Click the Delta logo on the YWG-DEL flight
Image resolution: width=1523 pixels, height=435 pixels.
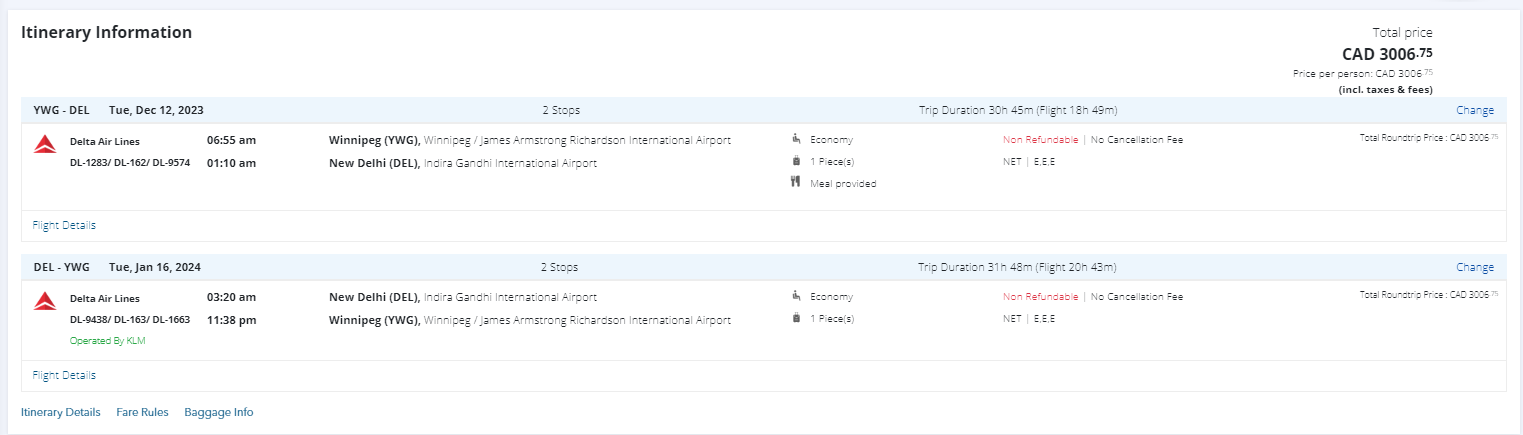pos(45,146)
